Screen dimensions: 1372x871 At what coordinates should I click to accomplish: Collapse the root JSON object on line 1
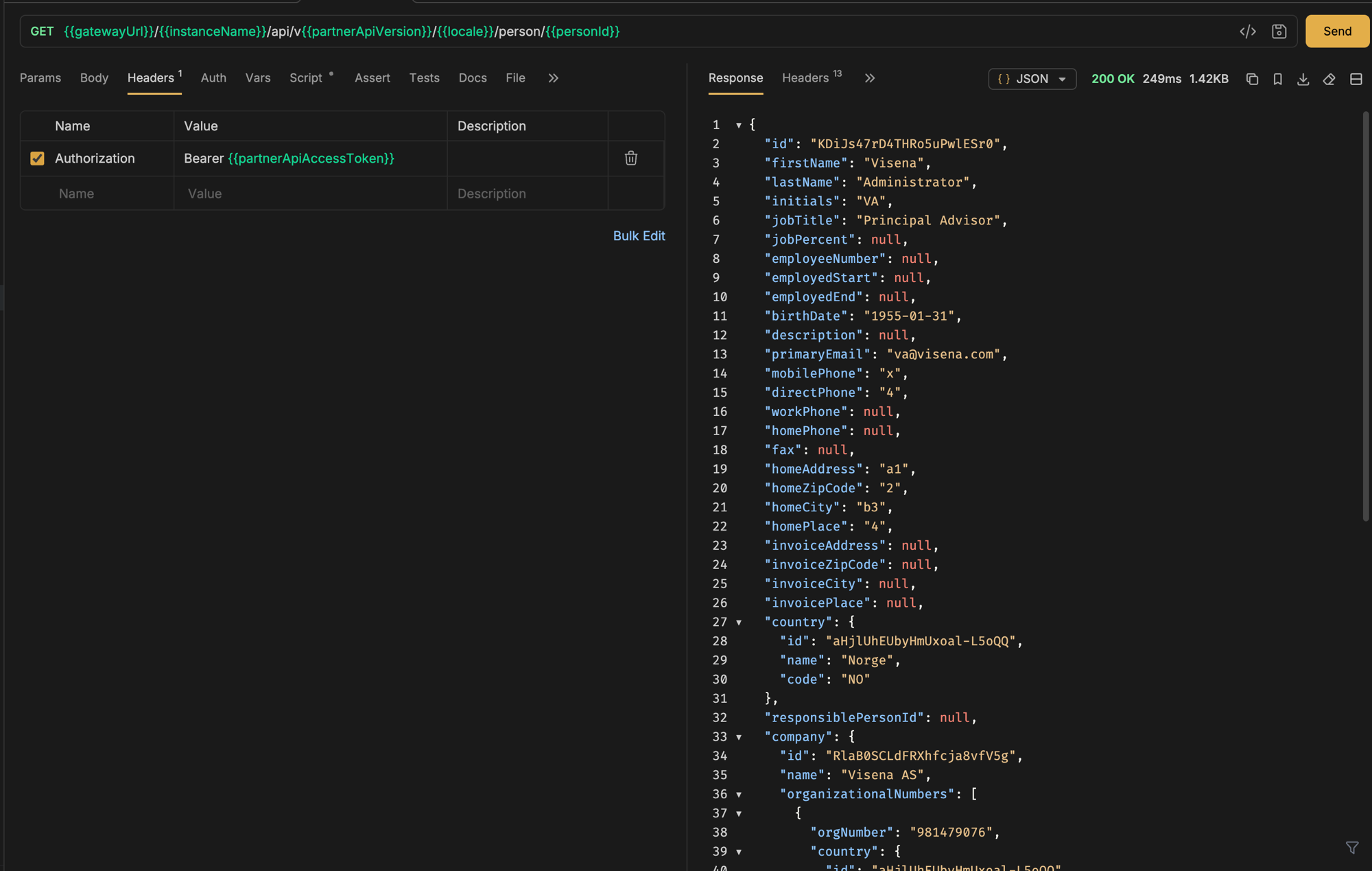pyautogui.click(x=739, y=125)
